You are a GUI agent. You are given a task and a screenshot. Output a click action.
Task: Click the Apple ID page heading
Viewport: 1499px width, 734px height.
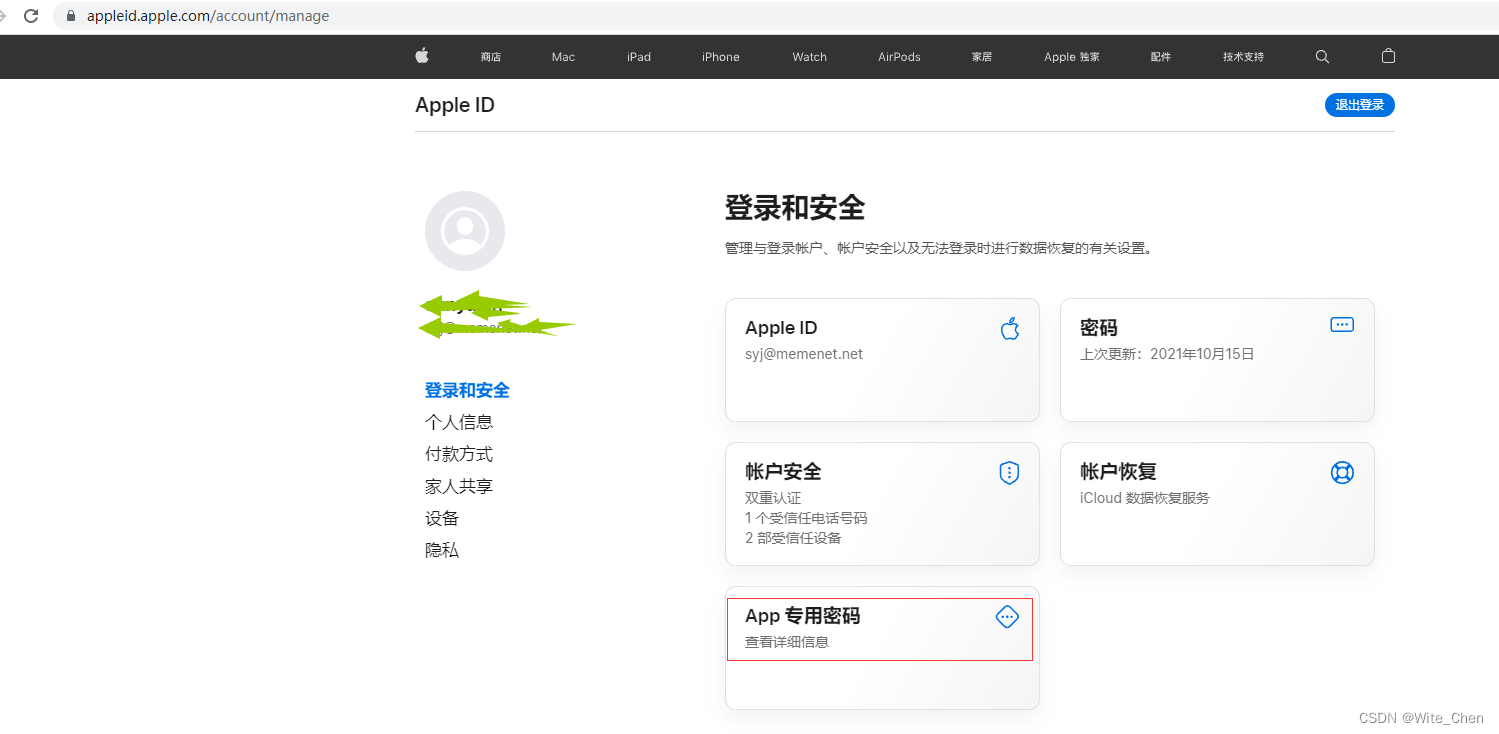[x=455, y=105]
